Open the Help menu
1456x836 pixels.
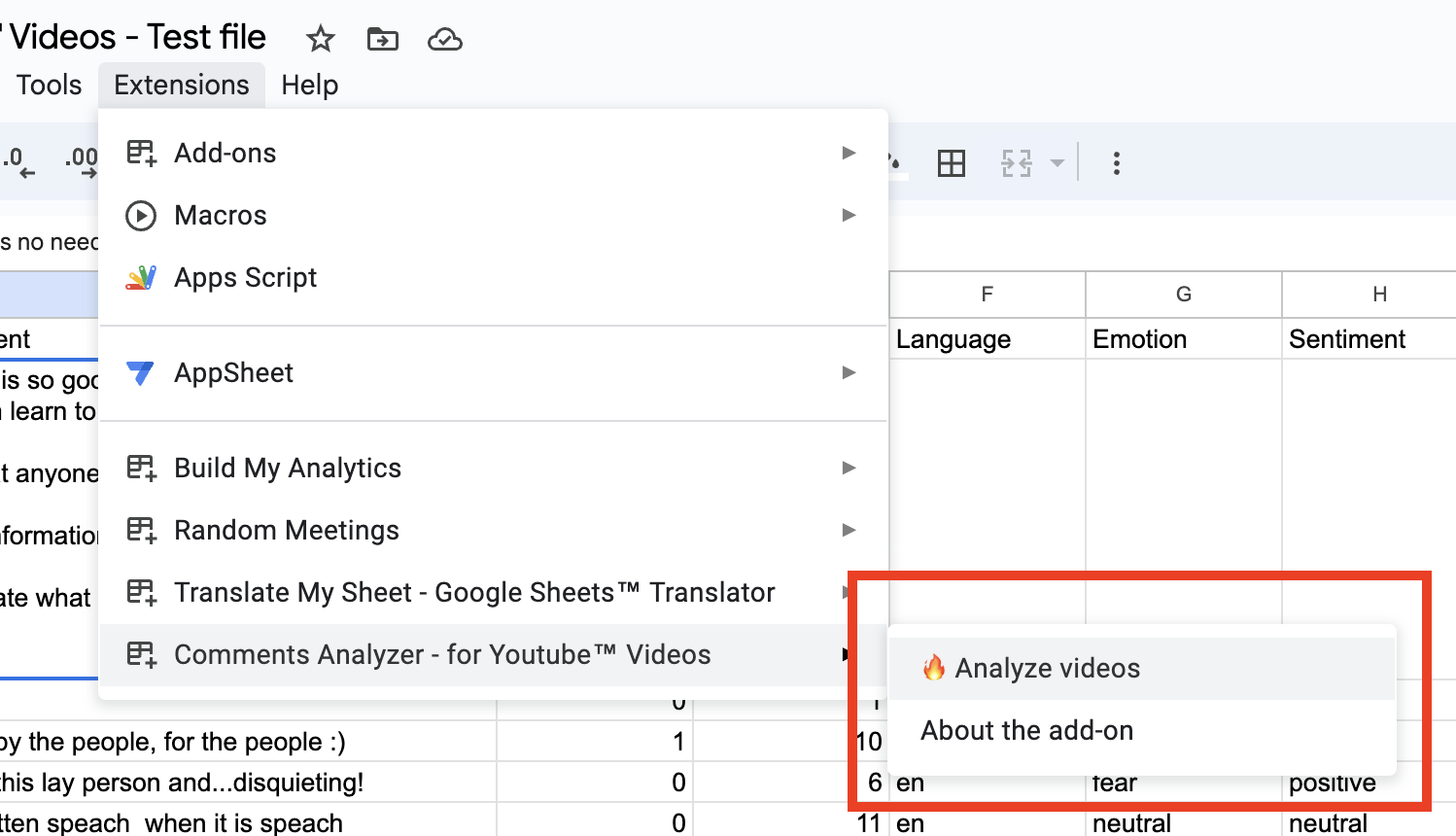click(309, 86)
